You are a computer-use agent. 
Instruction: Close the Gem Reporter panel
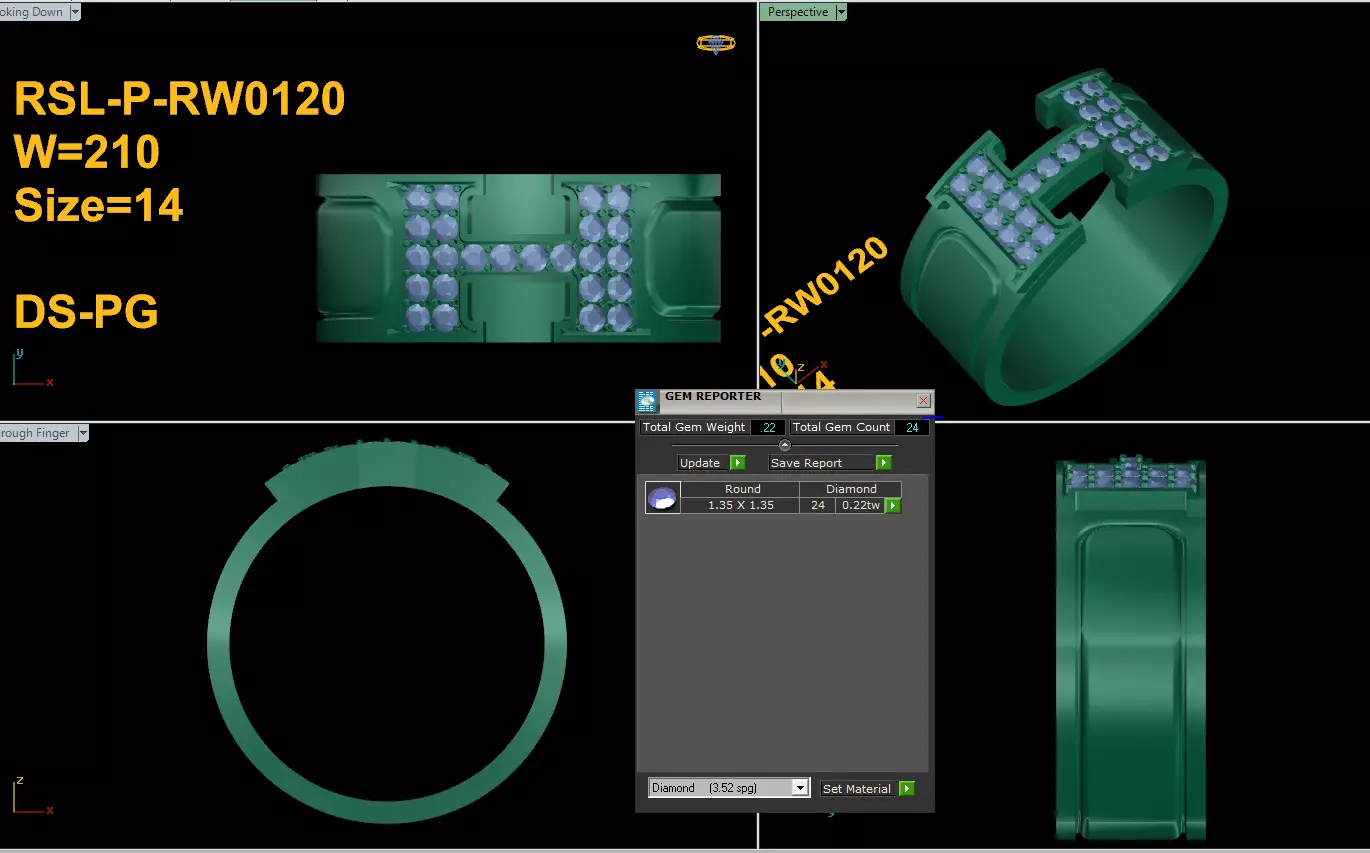(923, 400)
